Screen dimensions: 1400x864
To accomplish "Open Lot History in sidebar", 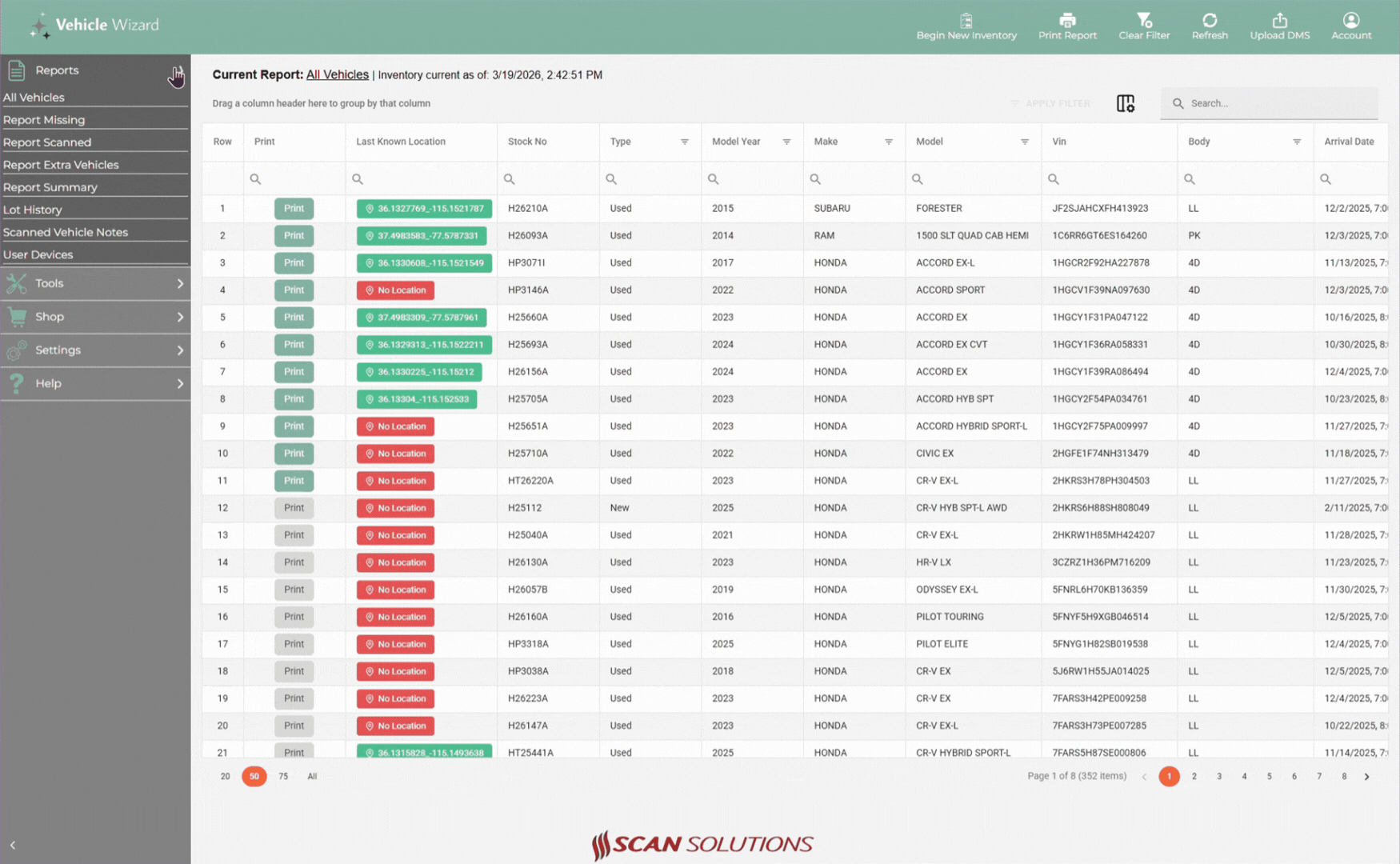I will tap(33, 210).
